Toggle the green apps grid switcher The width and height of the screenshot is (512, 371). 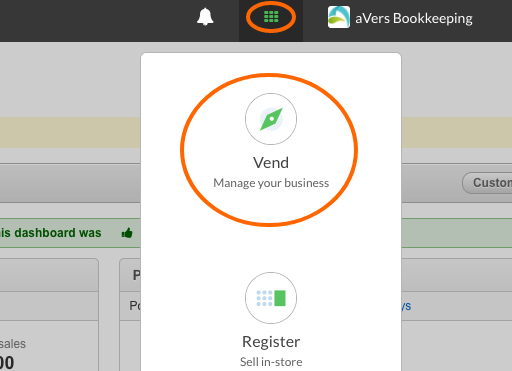pos(271,17)
